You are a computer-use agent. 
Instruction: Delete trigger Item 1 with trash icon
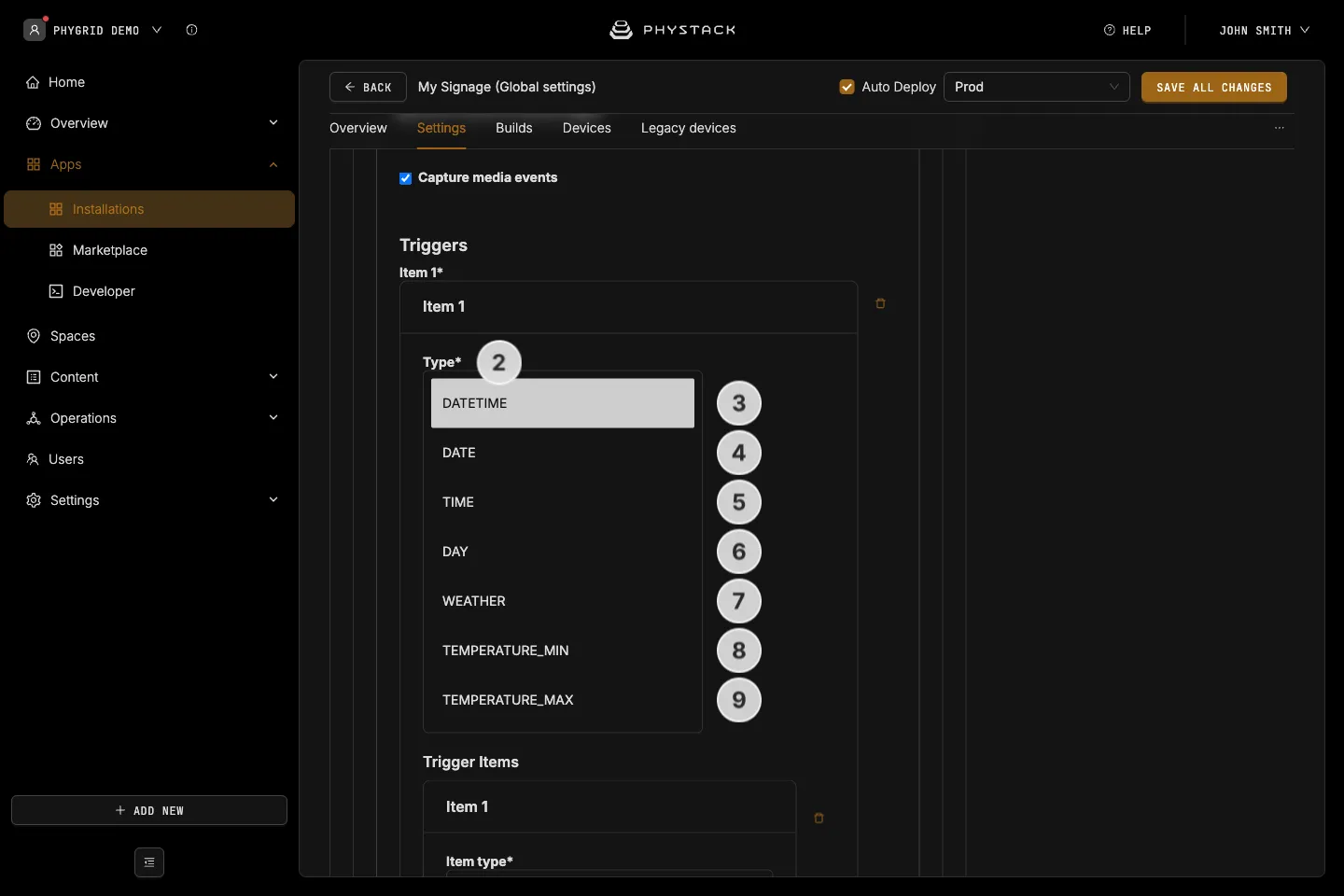pos(880,303)
